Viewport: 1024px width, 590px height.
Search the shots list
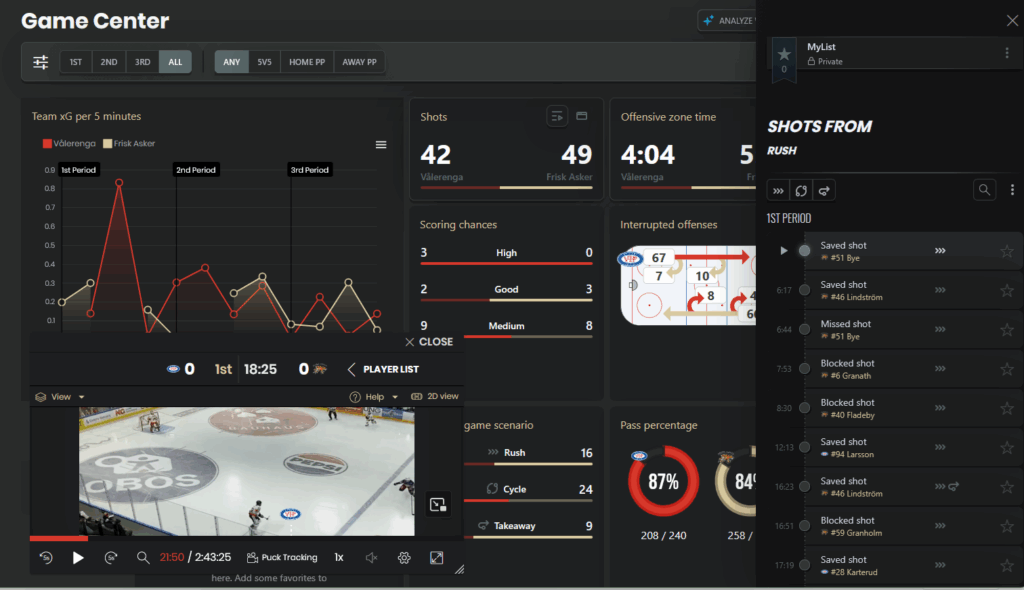pos(984,190)
